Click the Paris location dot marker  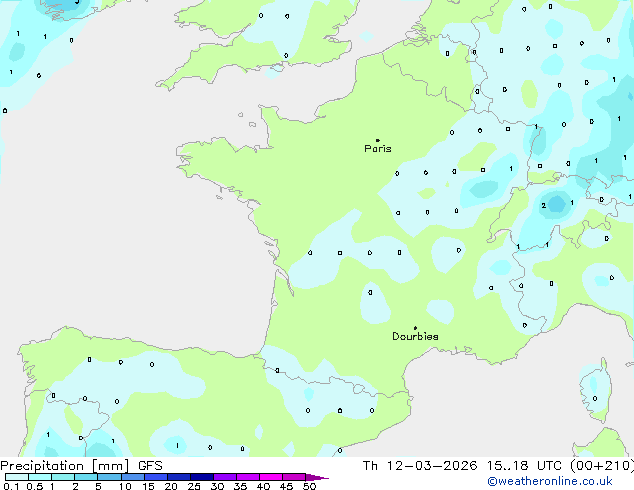pyautogui.click(x=378, y=140)
